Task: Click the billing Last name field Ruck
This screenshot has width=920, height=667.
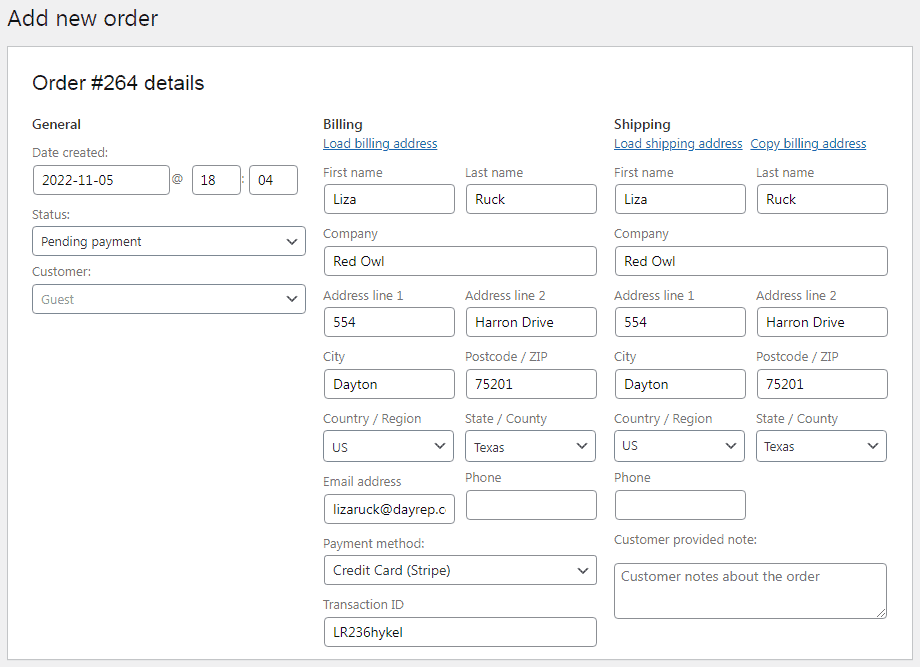Action: tap(531, 199)
